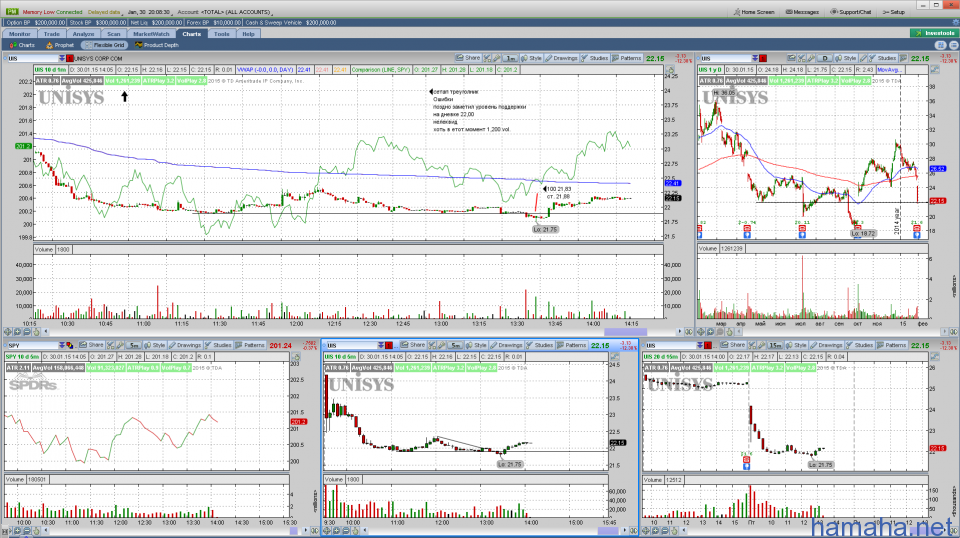960x538 pixels.
Task: Open the Analyze tab
Action: pos(83,34)
